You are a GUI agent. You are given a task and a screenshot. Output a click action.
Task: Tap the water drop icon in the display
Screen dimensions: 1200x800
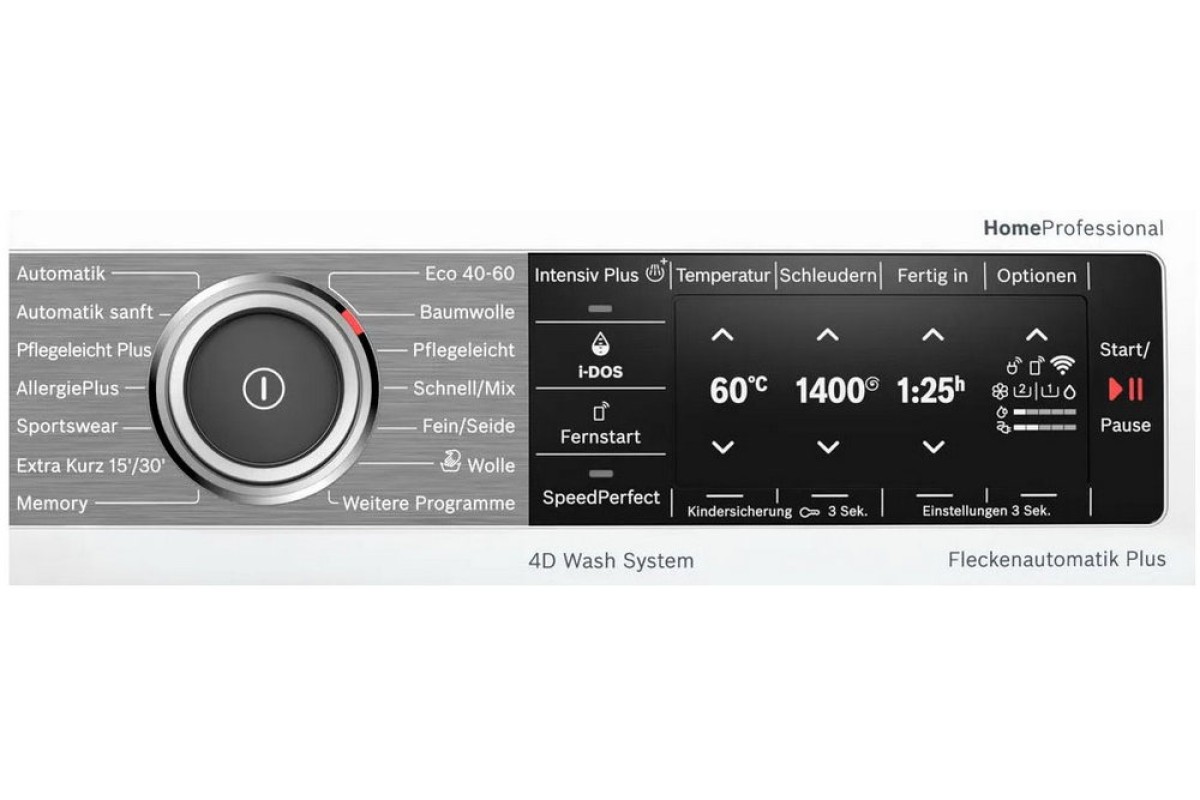(1069, 392)
